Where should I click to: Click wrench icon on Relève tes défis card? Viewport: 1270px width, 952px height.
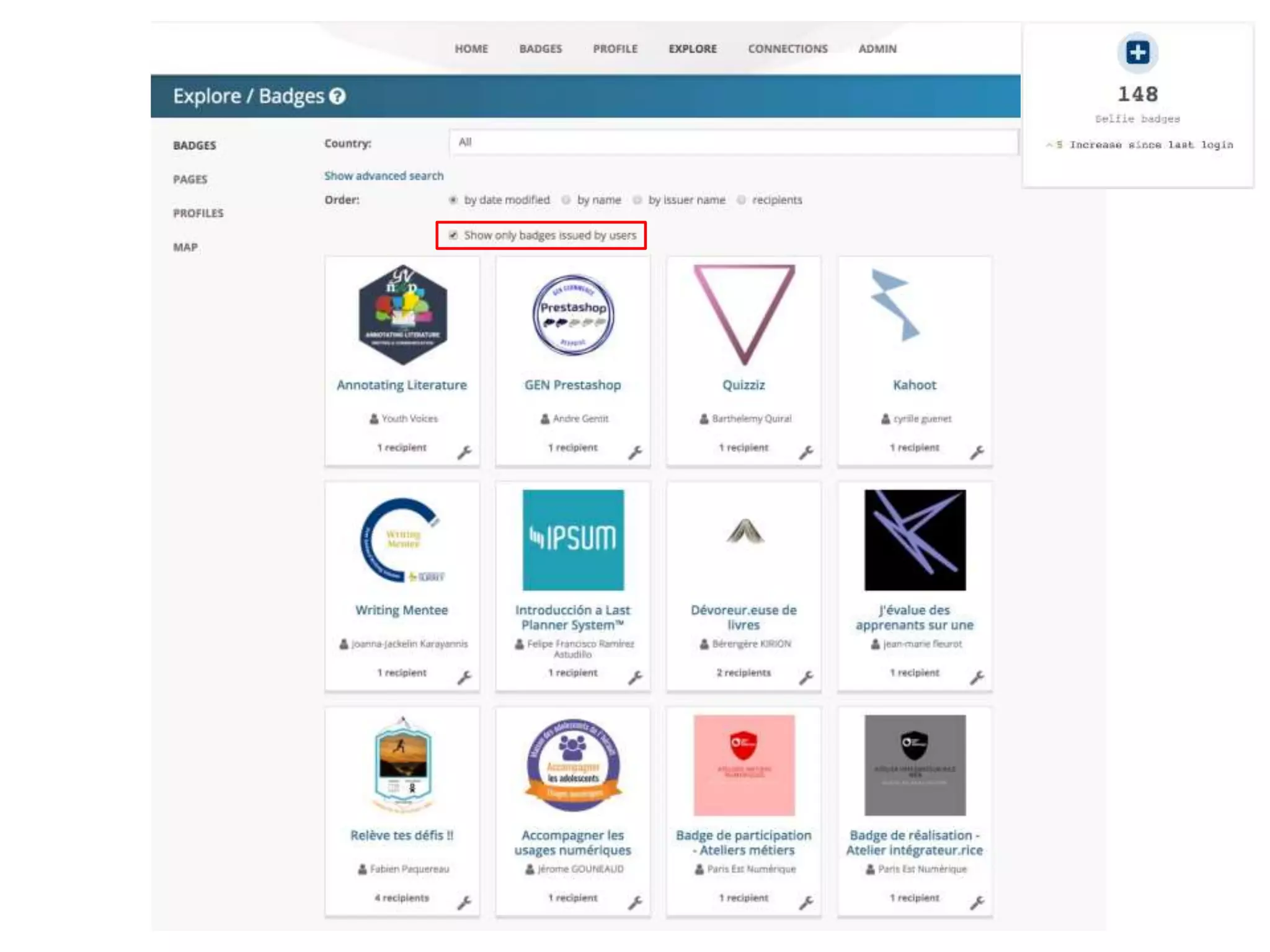tap(464, 902)
